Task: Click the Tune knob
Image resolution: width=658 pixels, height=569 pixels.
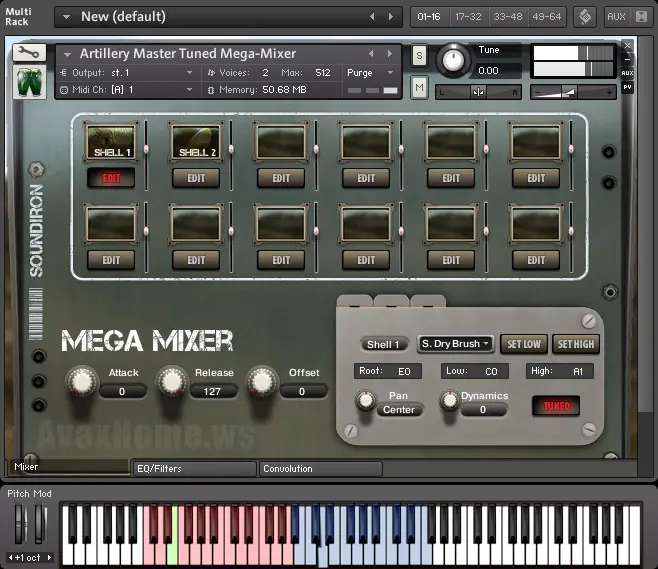Action: click(453, 60)
